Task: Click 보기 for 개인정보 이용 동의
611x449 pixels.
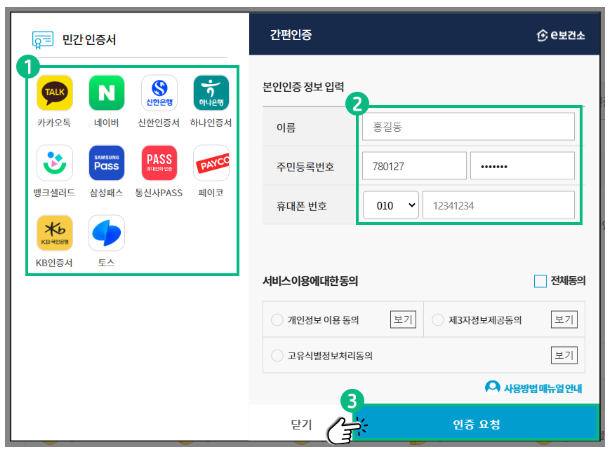Action: 403,320
